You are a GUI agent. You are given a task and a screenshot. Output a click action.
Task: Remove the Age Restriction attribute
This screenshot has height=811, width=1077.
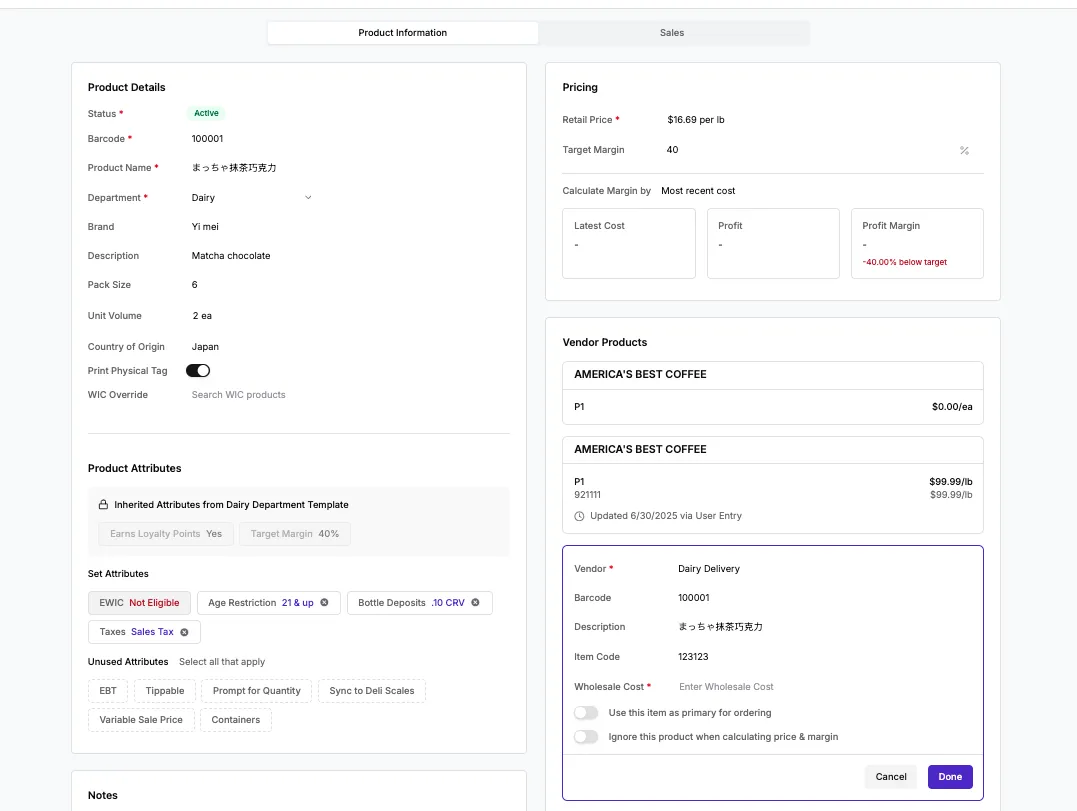point(324,602)
